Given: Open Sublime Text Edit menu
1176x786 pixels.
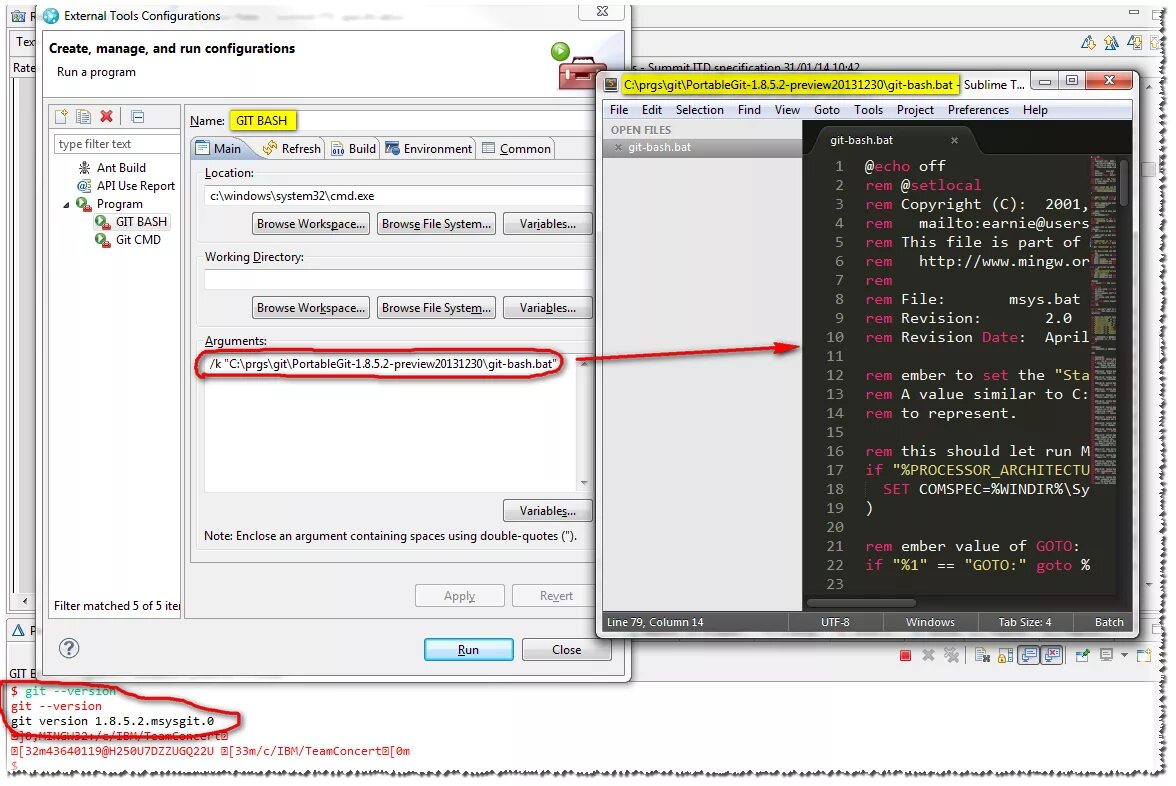Looking at the screenshot, I should [652, 110].
